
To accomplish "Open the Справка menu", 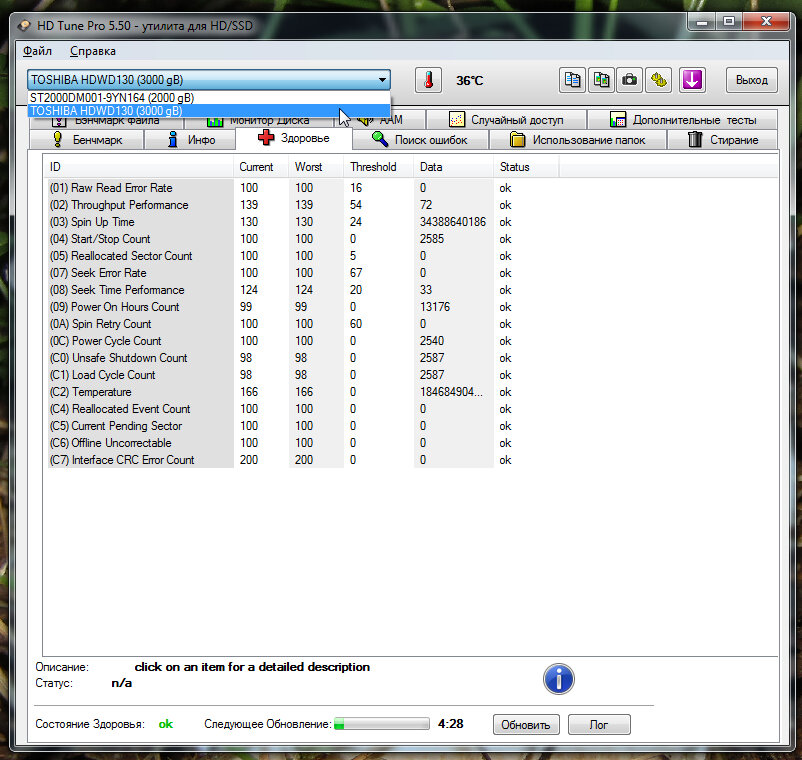I will coord(93,51).
